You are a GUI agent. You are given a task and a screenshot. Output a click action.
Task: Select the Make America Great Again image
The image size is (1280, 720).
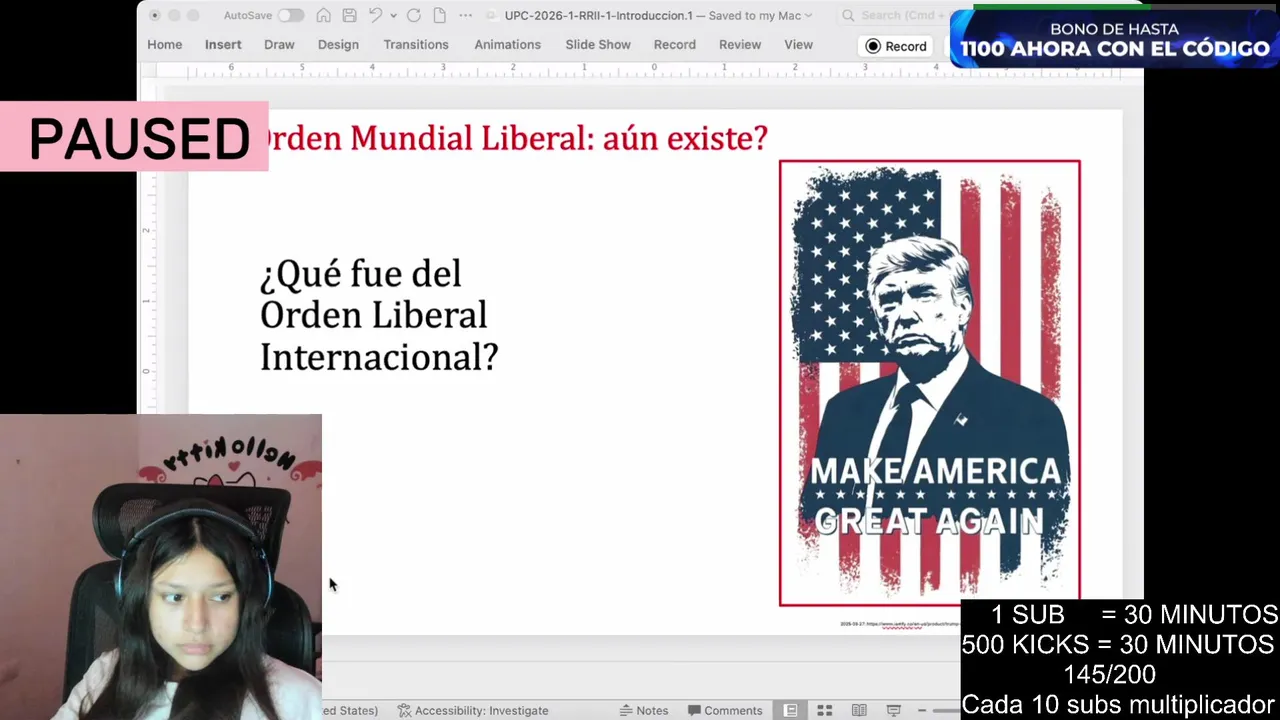pos(930,383)
